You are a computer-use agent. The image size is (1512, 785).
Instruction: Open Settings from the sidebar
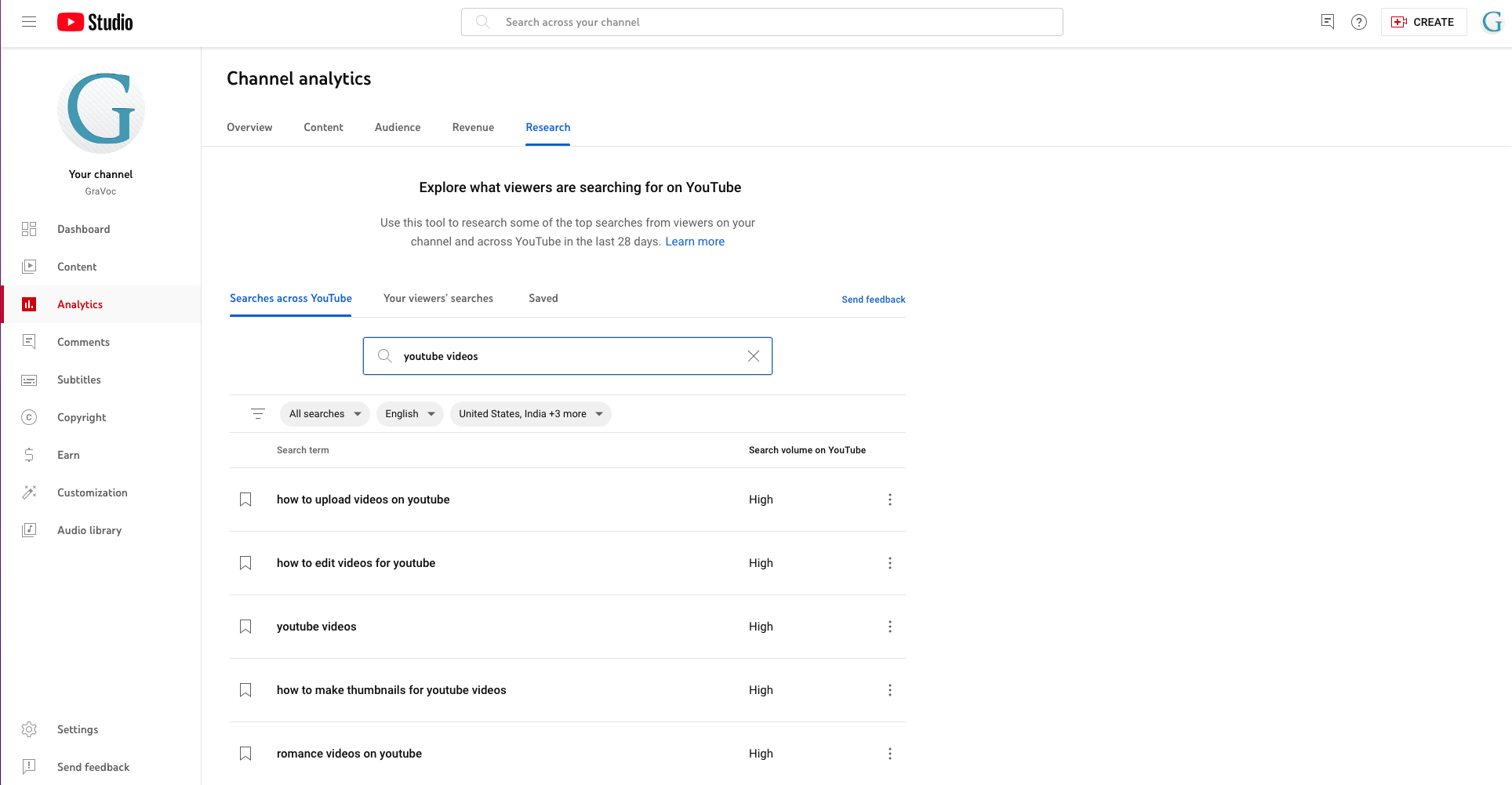tap(100, 729)
